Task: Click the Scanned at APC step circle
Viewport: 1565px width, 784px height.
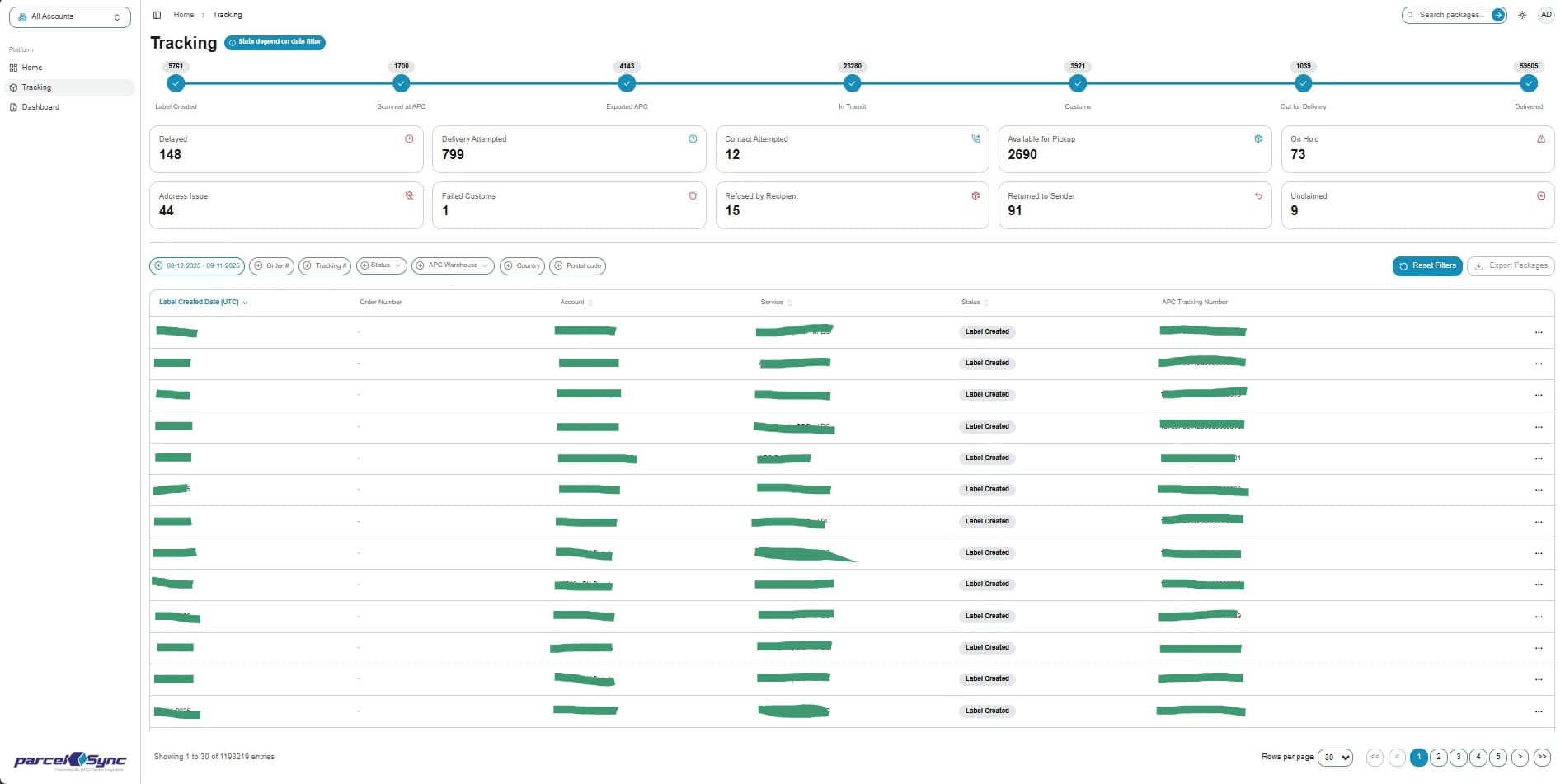Action: click(x=401, y=83)
